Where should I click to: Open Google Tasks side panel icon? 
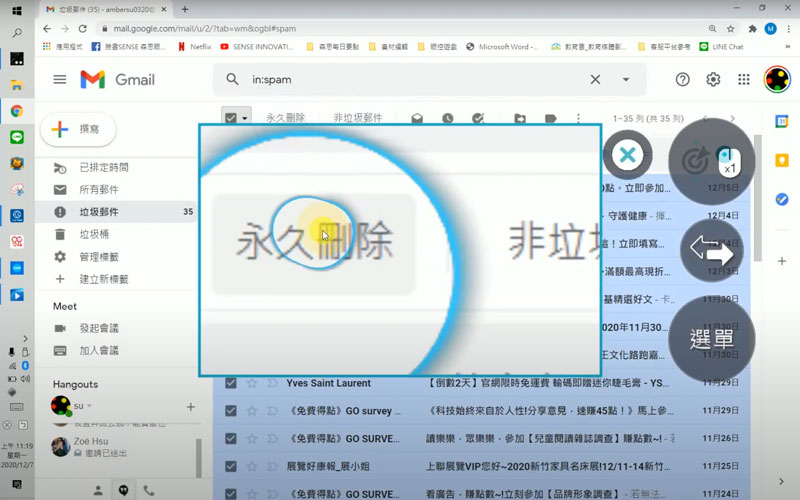pos(782,199)
